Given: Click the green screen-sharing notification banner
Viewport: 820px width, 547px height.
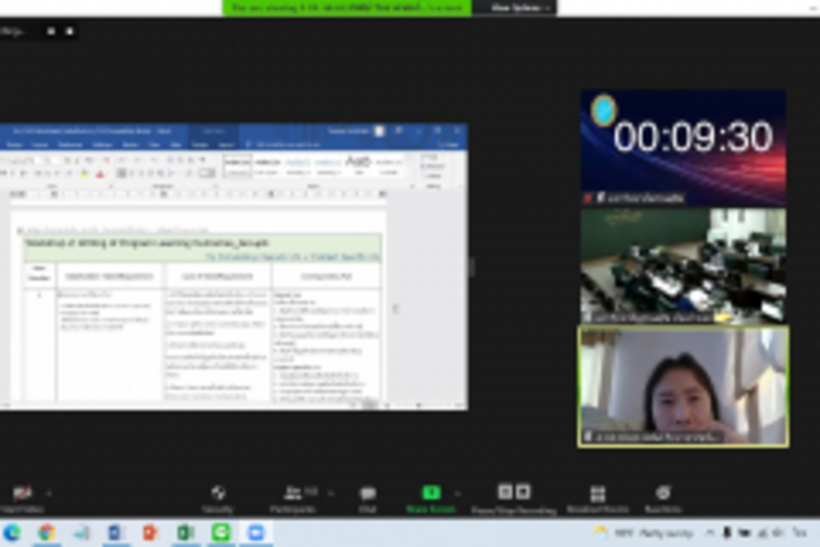Looking at the screenshot, I should click(347, 7).
